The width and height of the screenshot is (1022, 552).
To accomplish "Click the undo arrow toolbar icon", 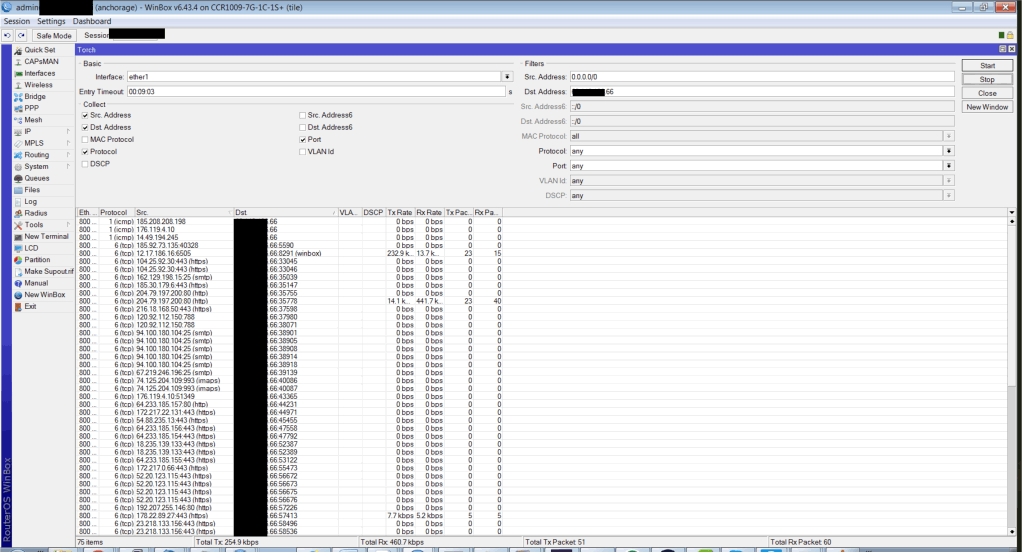I will tap(8, 36).
